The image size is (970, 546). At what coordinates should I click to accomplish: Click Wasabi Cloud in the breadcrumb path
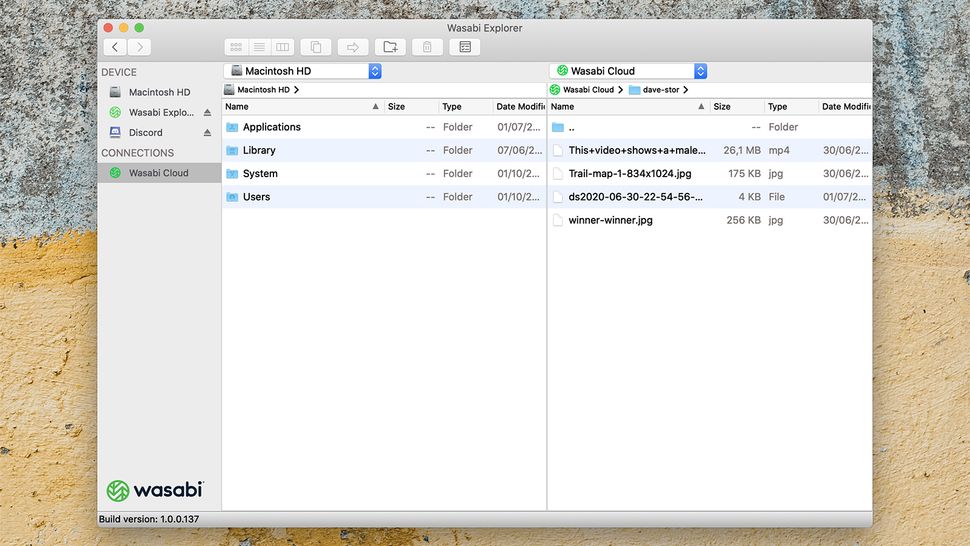tap(588, 90)
